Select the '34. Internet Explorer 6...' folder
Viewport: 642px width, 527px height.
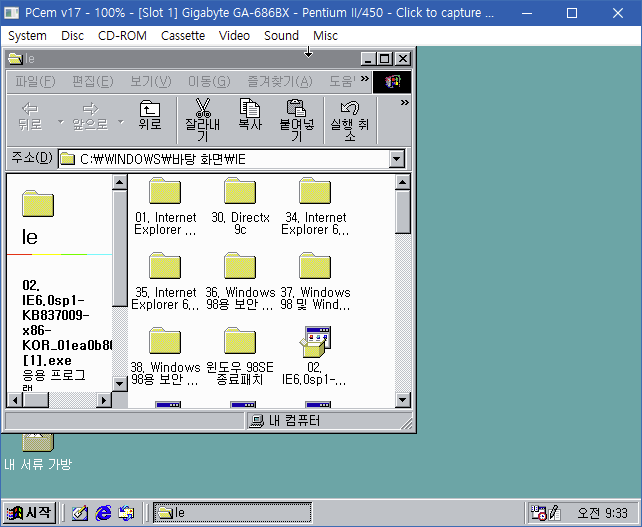315,206
